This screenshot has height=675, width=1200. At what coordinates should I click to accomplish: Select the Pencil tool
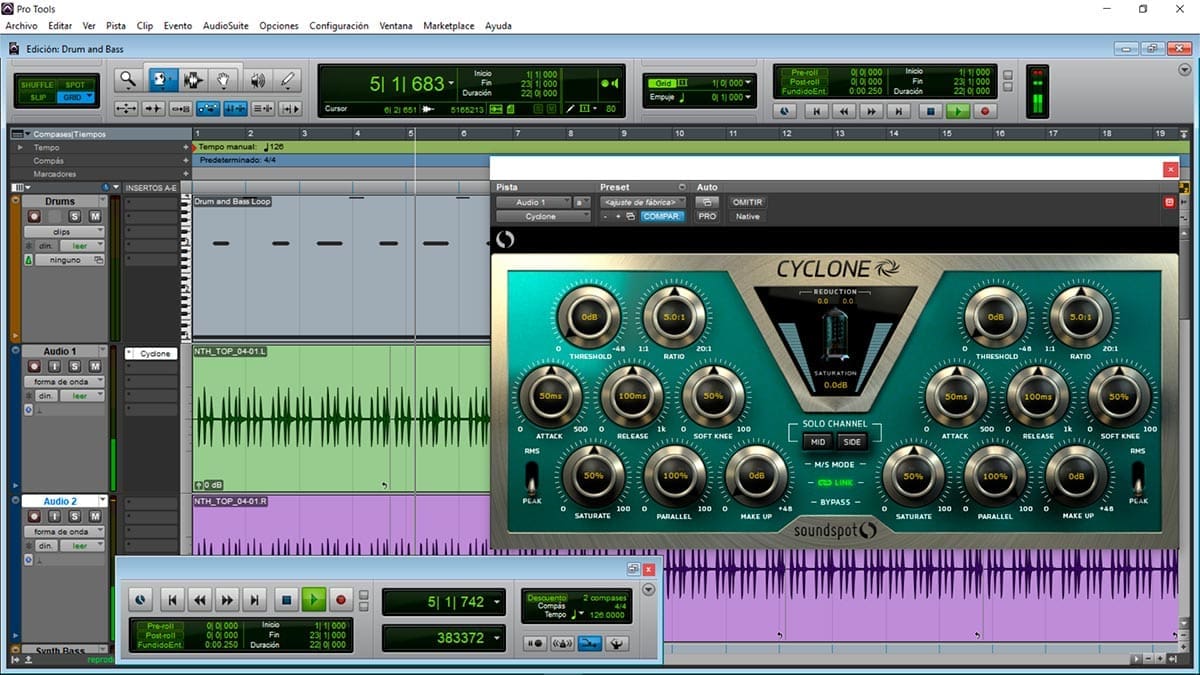pos(288,79)
